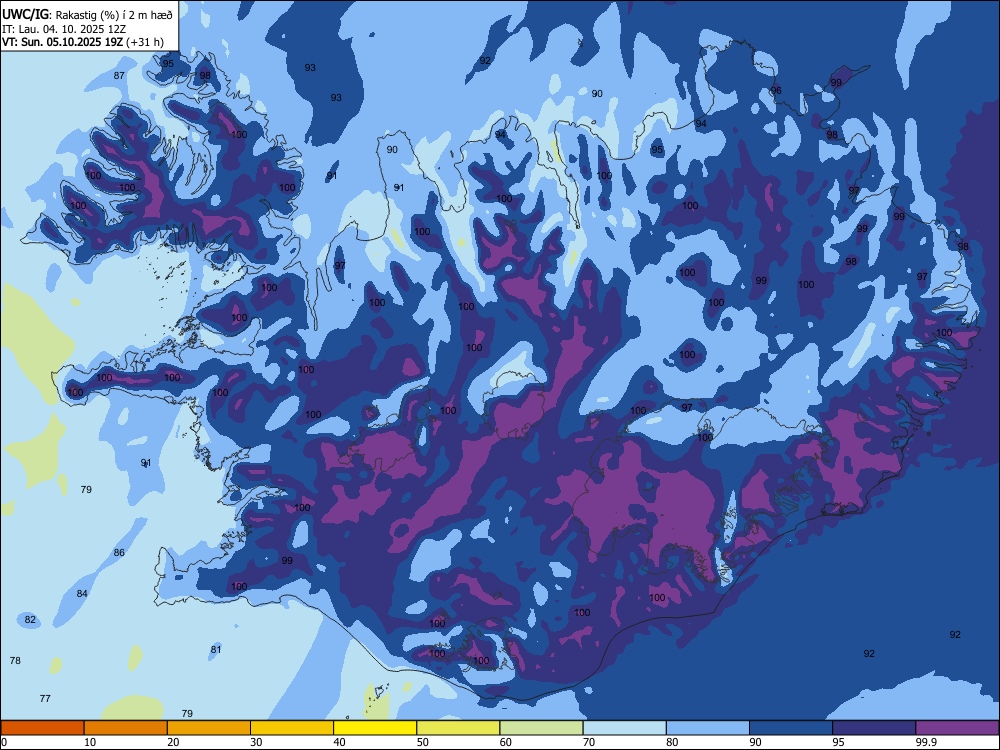The width and height of the screenshot is (1000, 750).
Task: Select the humidity value '81' on the map
Action: [216, 649]
